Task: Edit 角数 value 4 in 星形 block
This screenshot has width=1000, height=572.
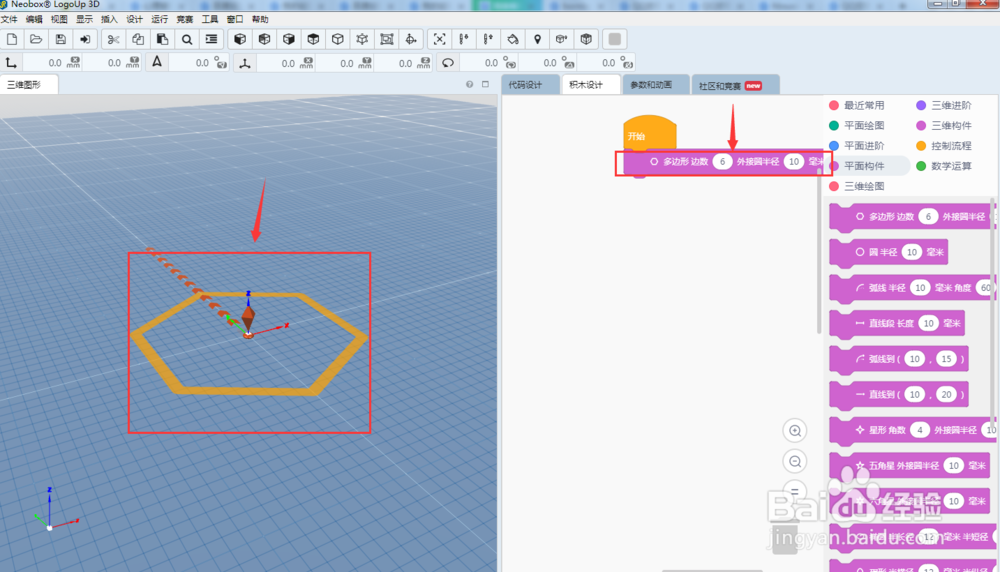Action: tap(920, 430)
